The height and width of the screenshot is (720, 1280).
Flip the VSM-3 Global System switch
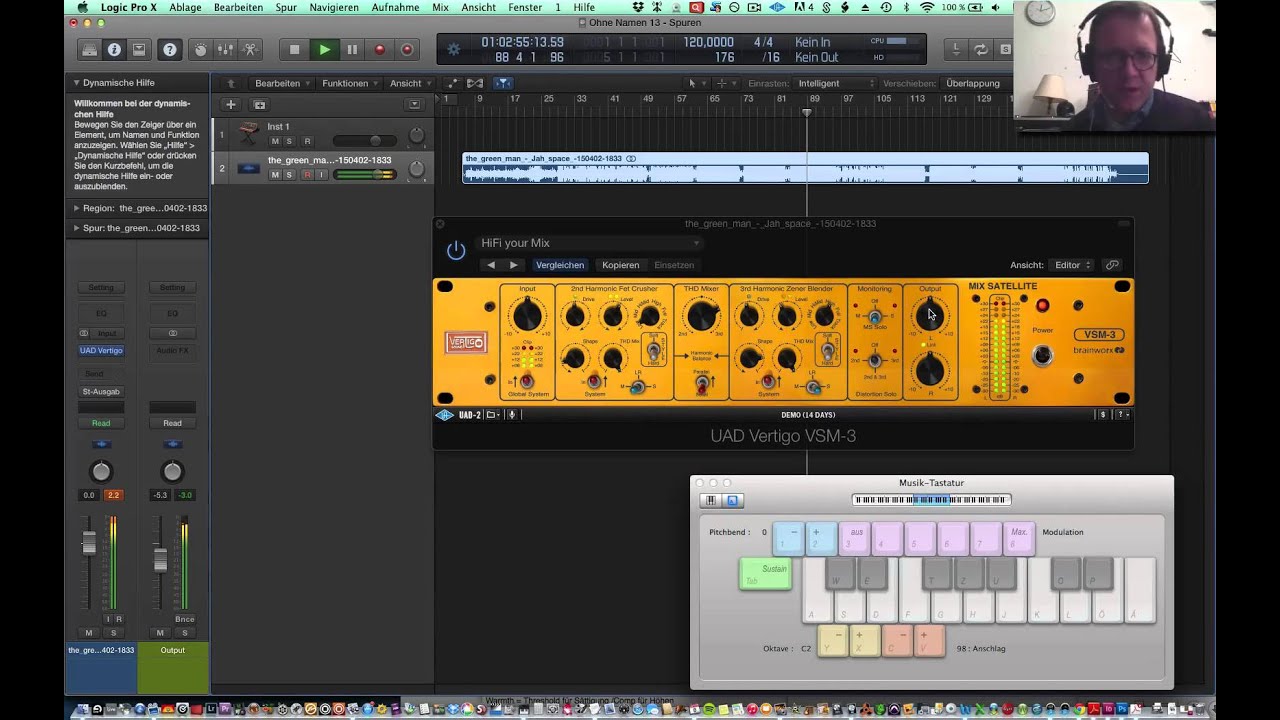pos(526,381)
